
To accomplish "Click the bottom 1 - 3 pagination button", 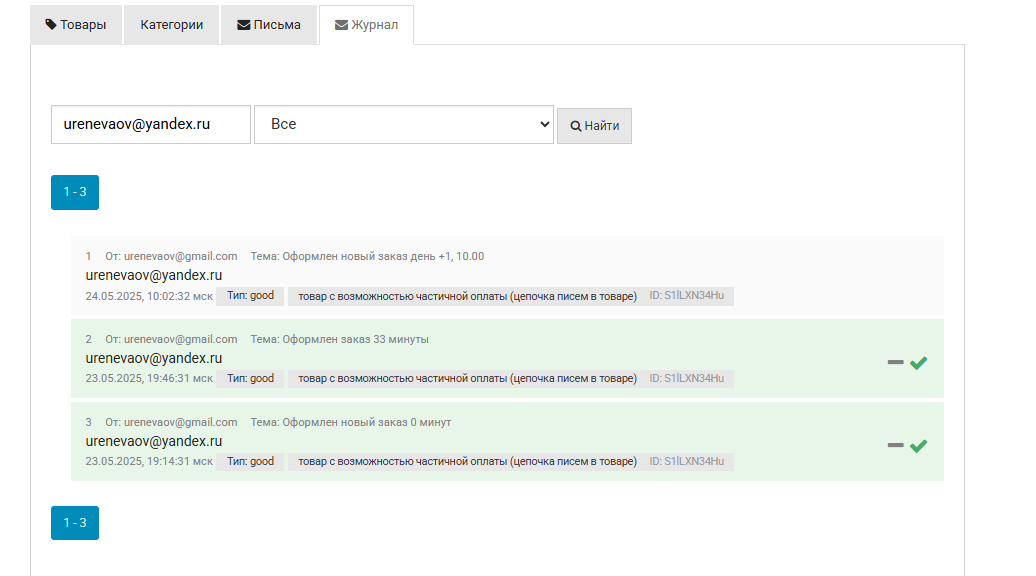I will [x=75, y=523].
